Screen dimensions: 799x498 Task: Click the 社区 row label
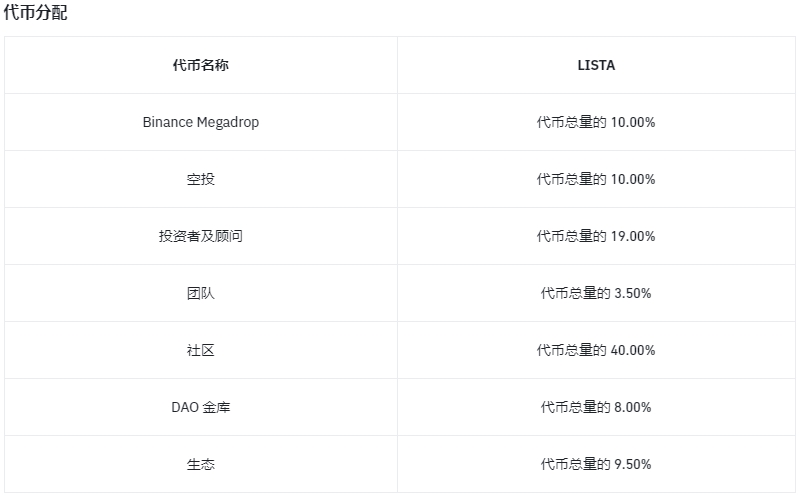coord(200,350)
